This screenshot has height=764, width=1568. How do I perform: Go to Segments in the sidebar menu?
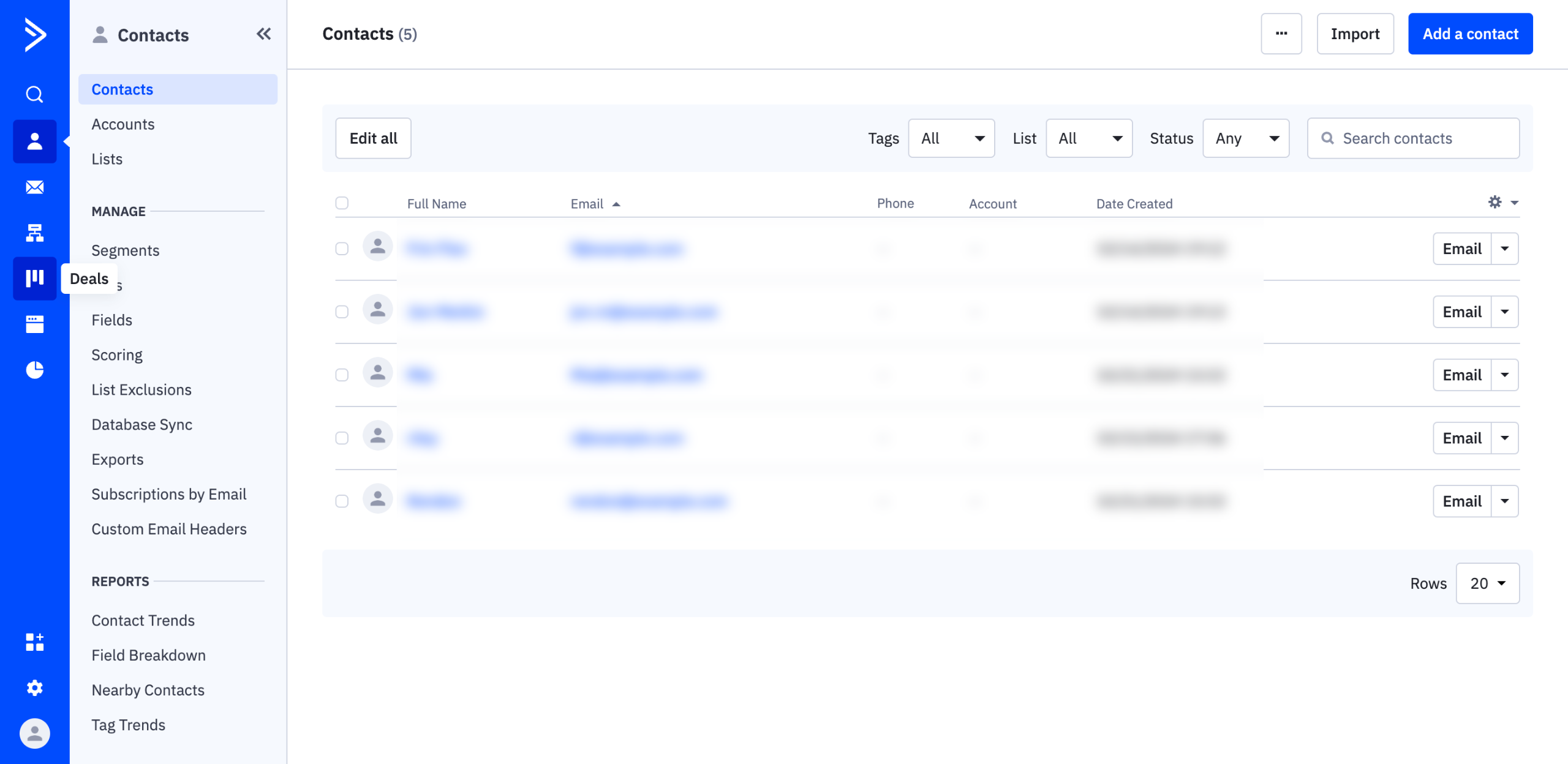(125, 250)
